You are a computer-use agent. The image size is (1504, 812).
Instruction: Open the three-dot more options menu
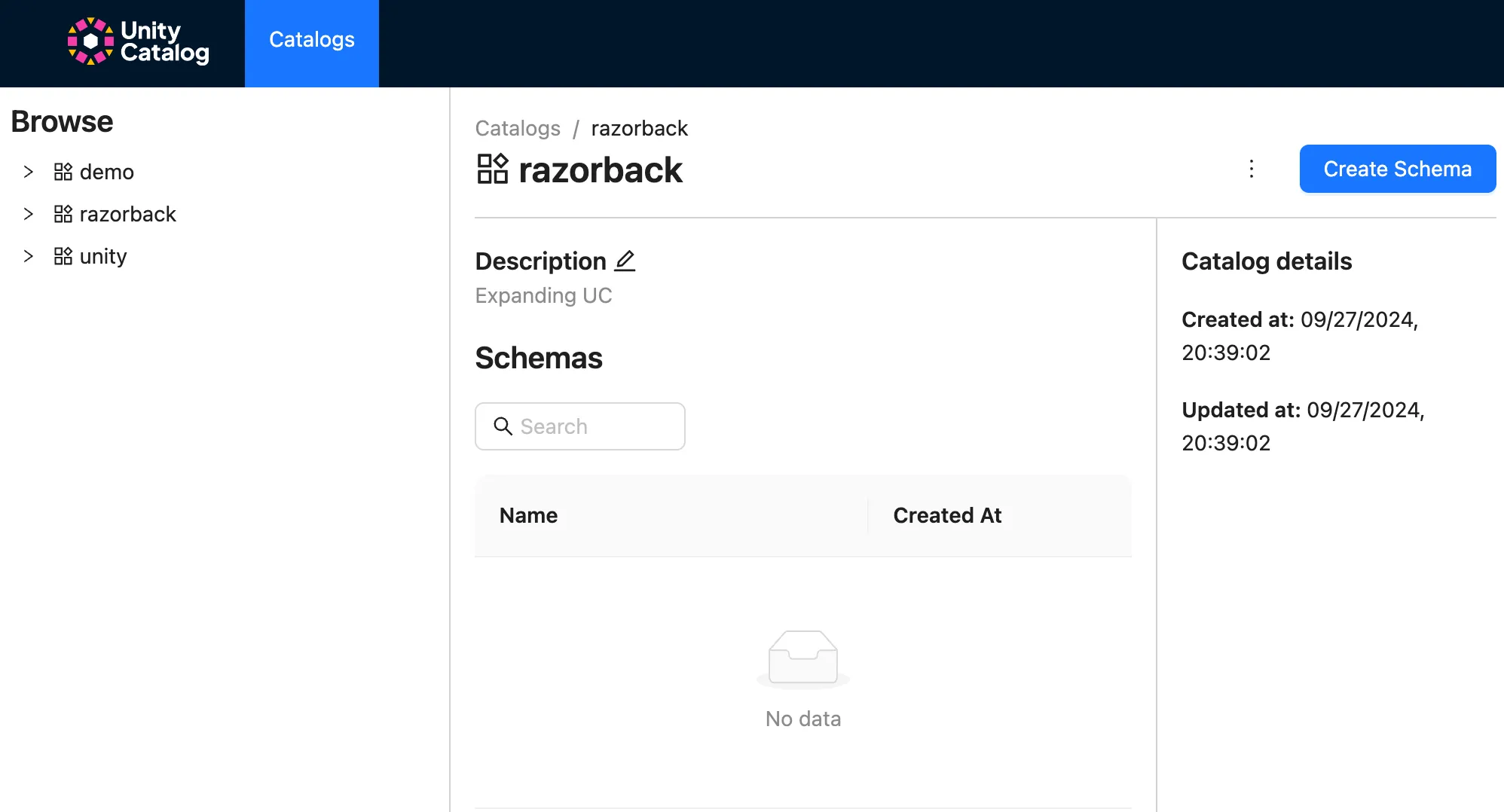pos(1251,169)
